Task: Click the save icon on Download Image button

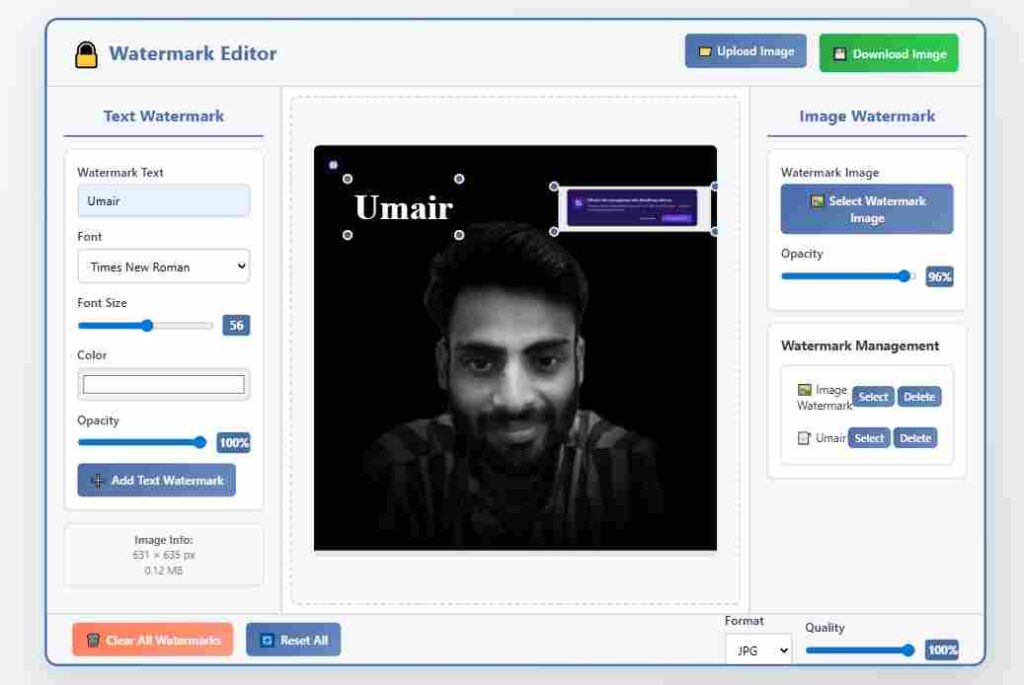Action: click(839, 55)
